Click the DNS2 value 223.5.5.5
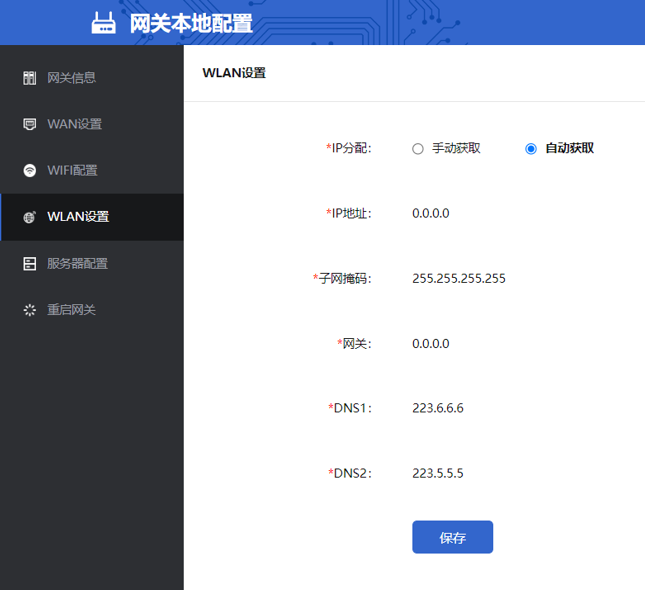Screen dimensions: 645x590 tap(438, 473)
